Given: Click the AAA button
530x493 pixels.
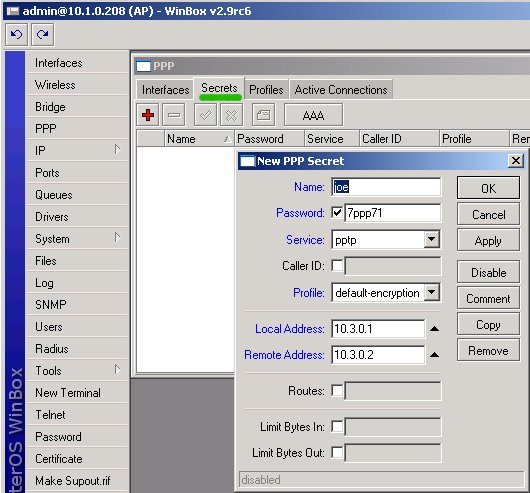Looking at the screenshot, I should [x=313, y=115].
